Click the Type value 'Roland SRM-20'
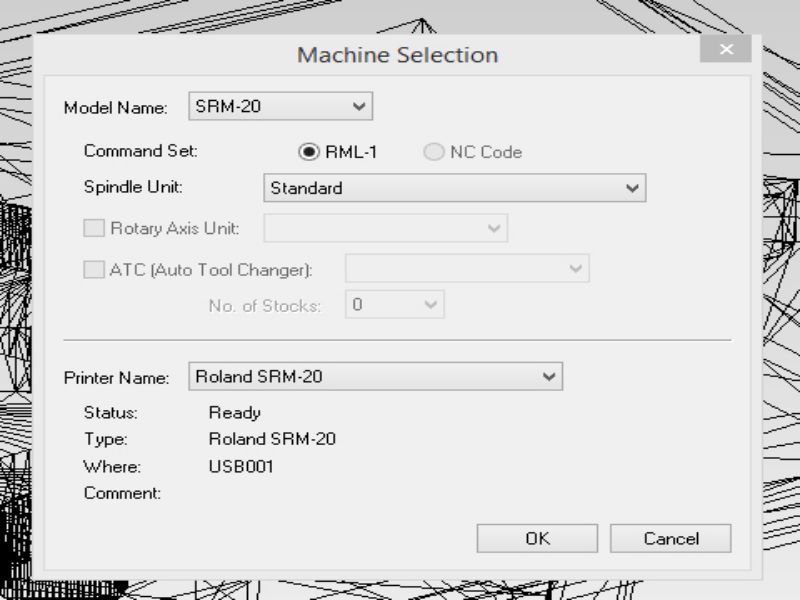 (272, 439)
